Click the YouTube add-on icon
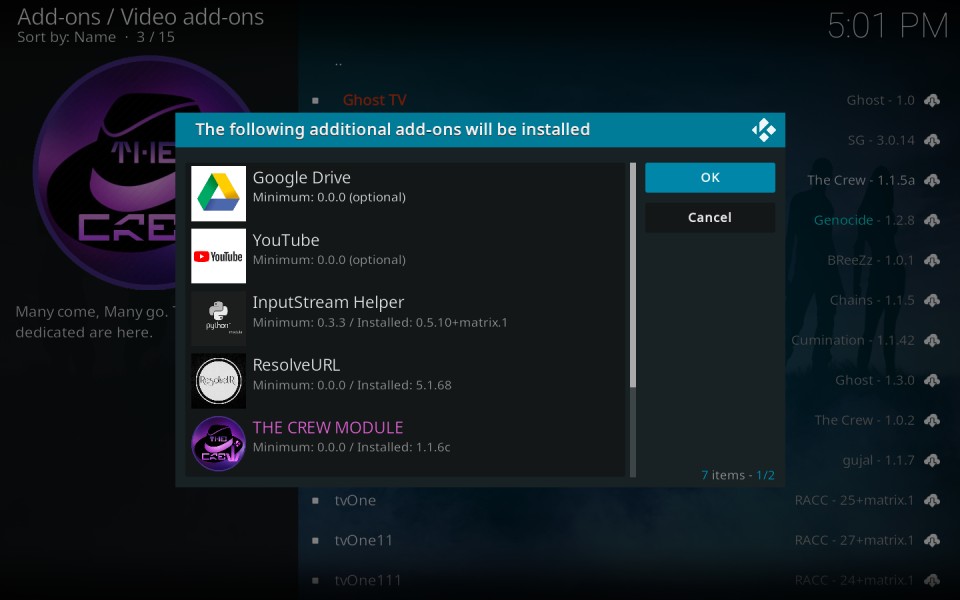960x600 pixels. pyautogui.click(x=219, y=256)
